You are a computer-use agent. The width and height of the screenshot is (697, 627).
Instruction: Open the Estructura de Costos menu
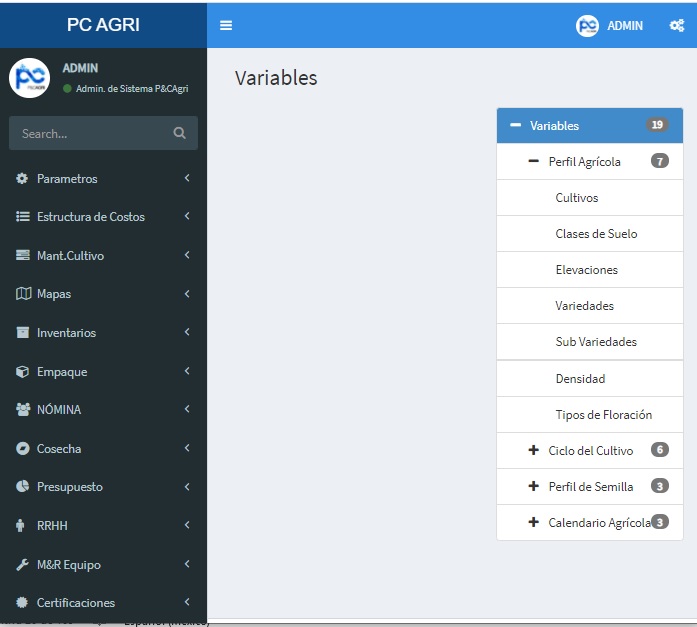tap(91, 217)
